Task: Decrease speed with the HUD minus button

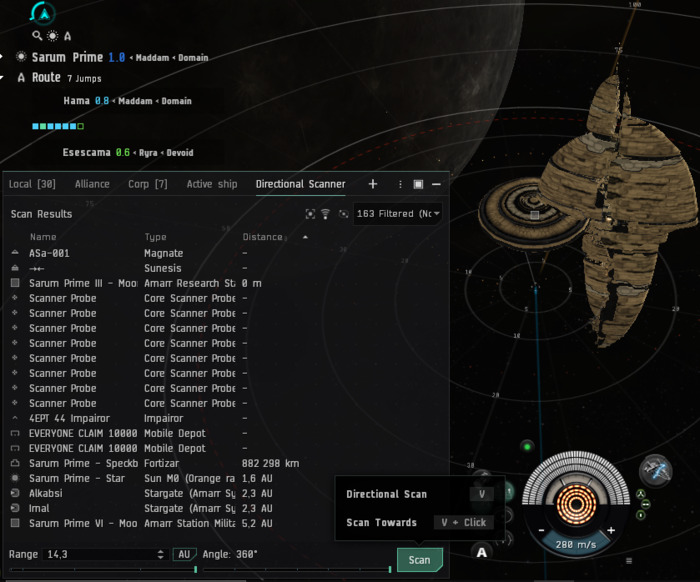Action: tap(542, 530)
